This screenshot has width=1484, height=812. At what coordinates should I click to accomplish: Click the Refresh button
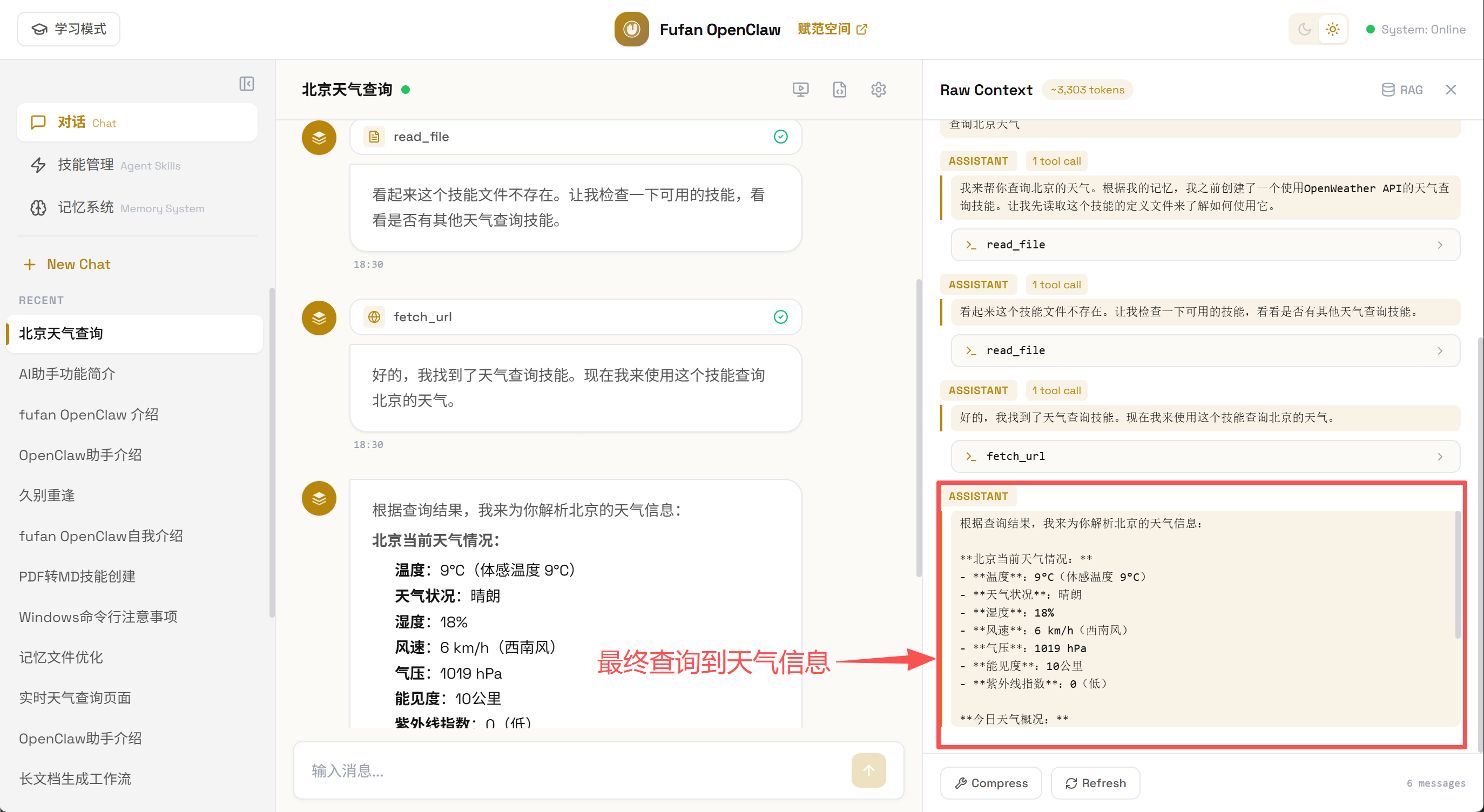point(1095,783)
